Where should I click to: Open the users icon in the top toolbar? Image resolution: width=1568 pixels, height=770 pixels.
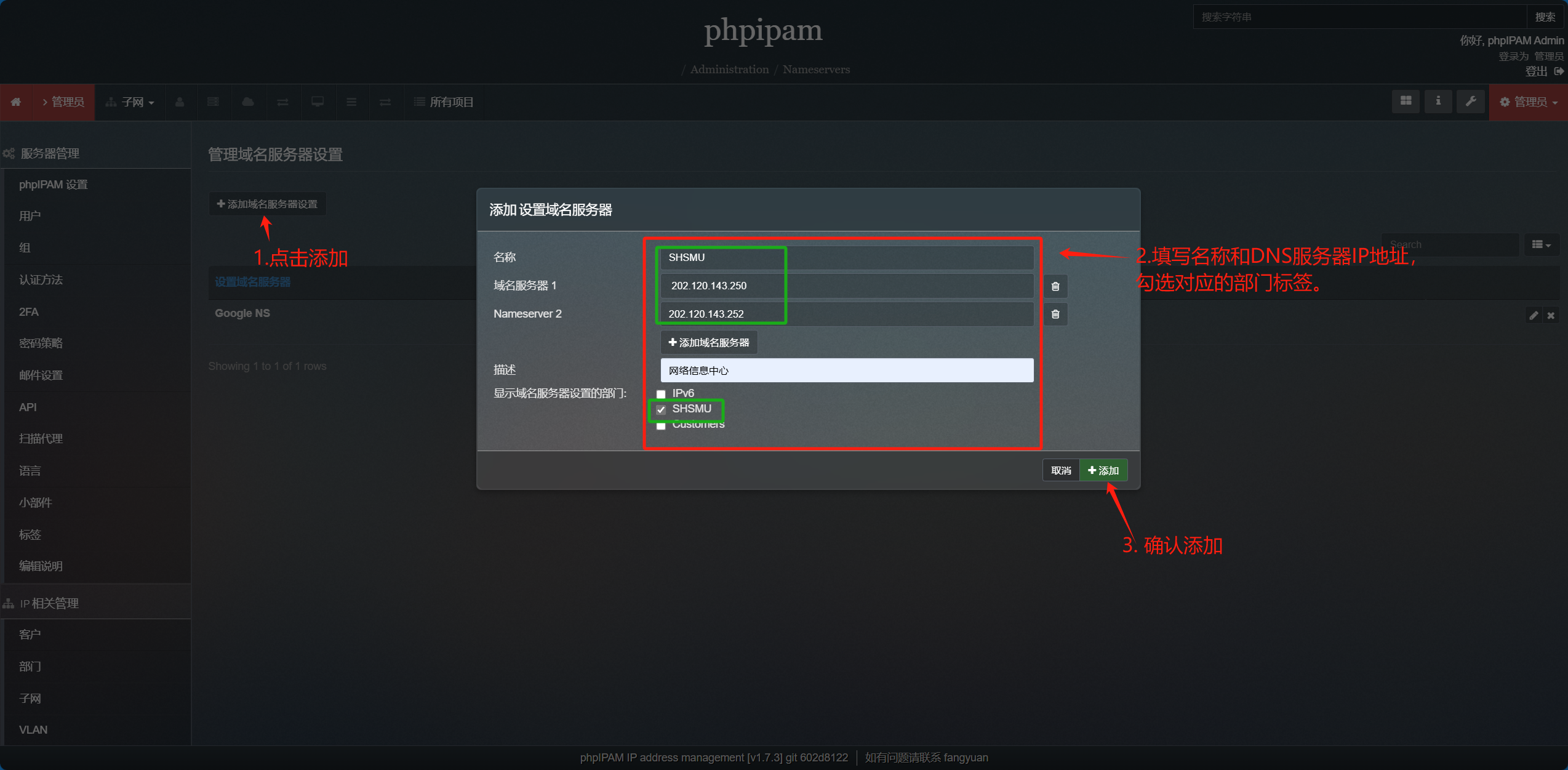[x=180, y=102]
